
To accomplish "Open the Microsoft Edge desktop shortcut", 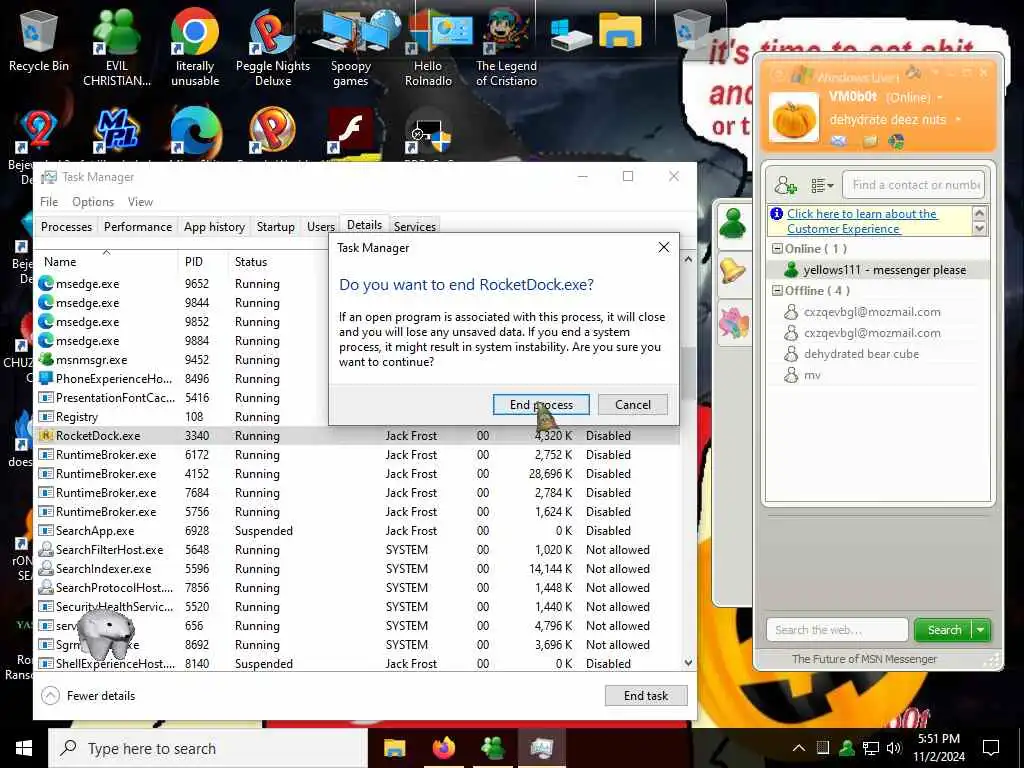I will tap(195, 131).
